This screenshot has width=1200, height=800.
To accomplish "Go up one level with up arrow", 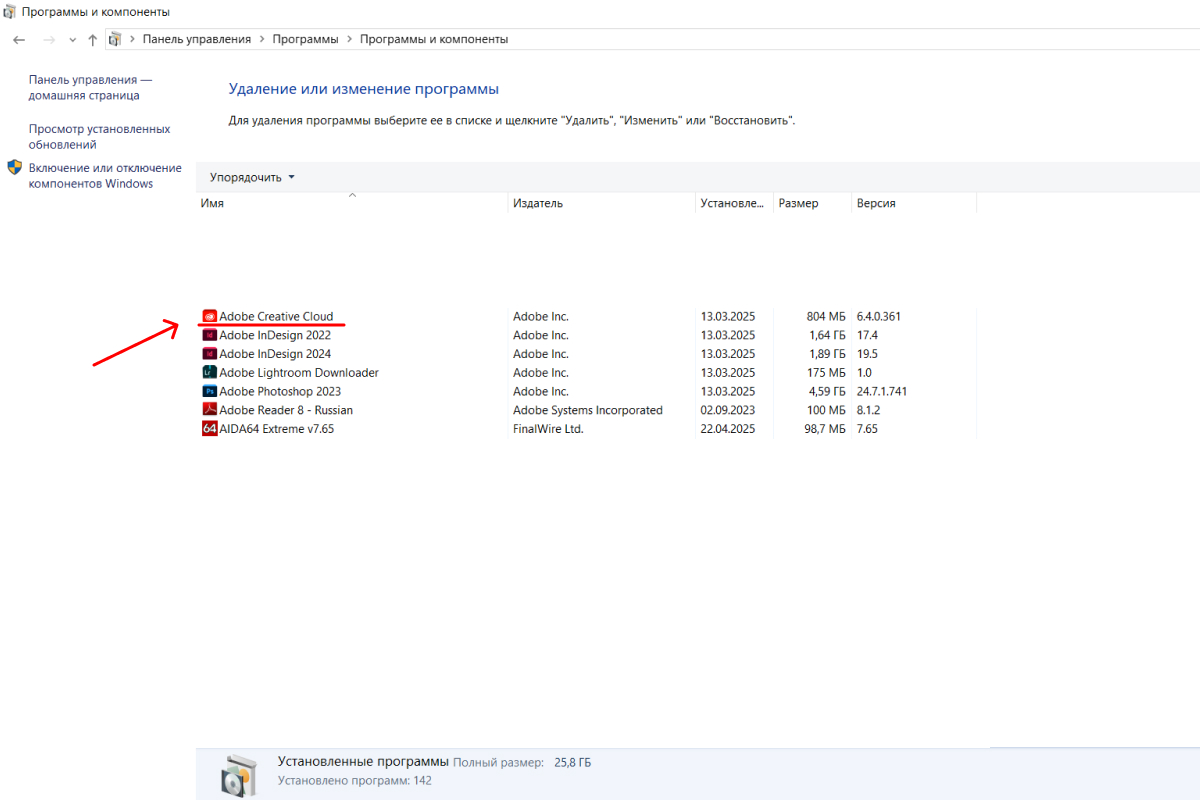I will (x=93, y=40).
